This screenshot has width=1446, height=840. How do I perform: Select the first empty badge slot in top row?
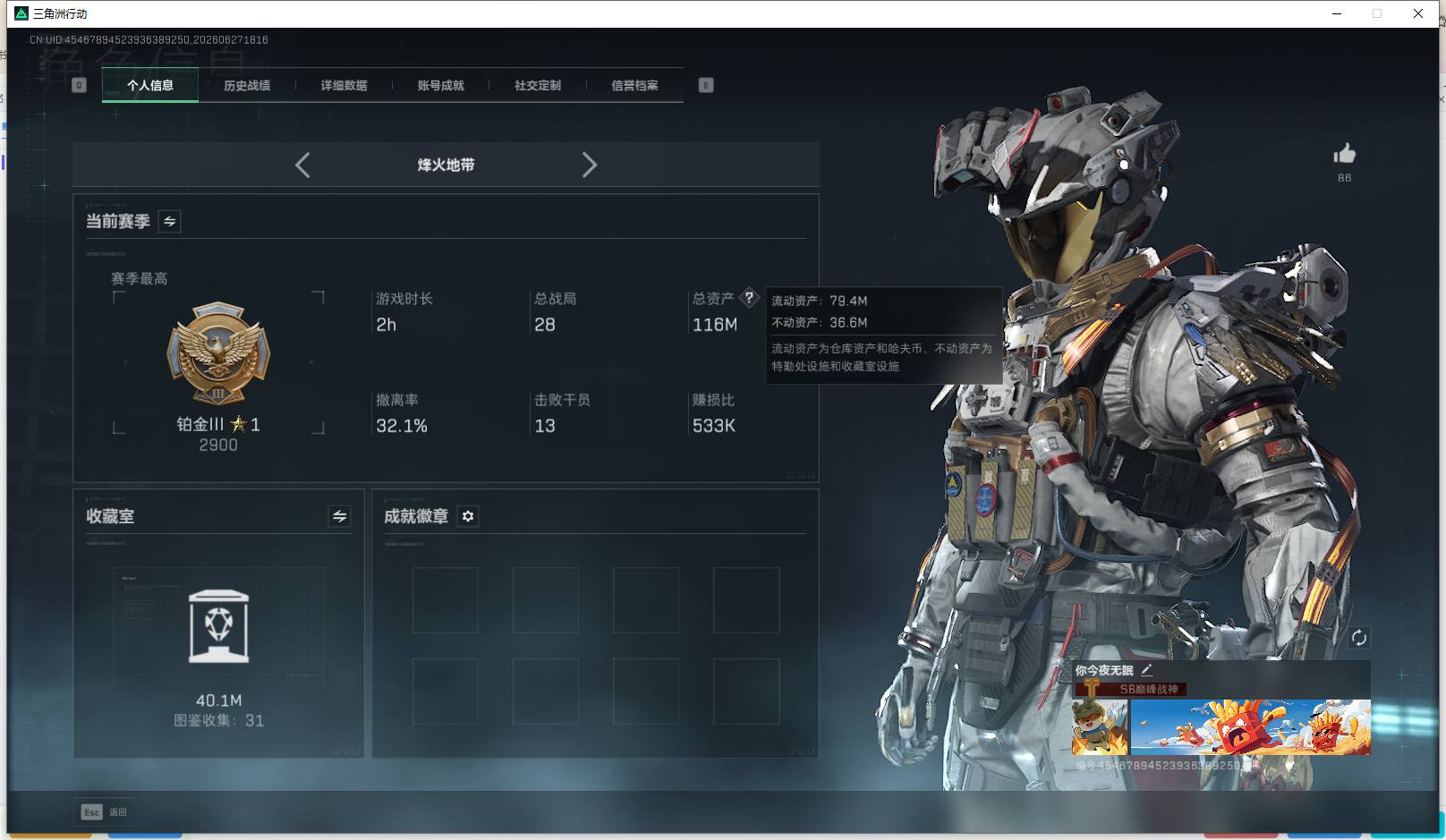click(x=446, y=600)
